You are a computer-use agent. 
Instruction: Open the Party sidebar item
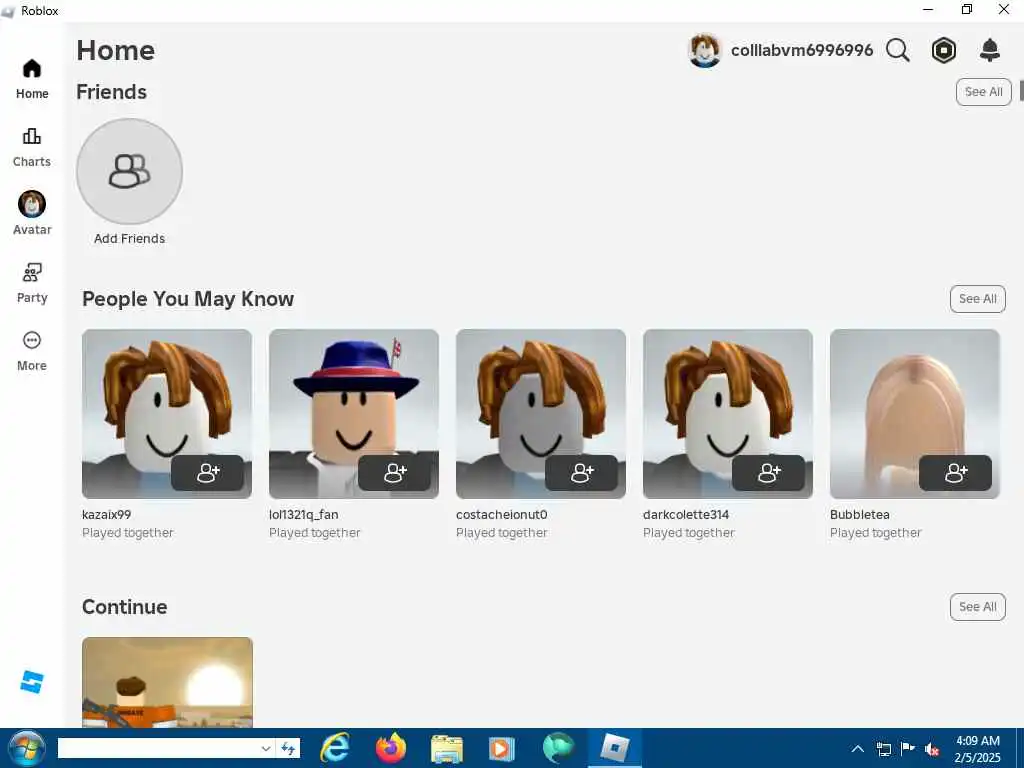(x=32, y=283)
